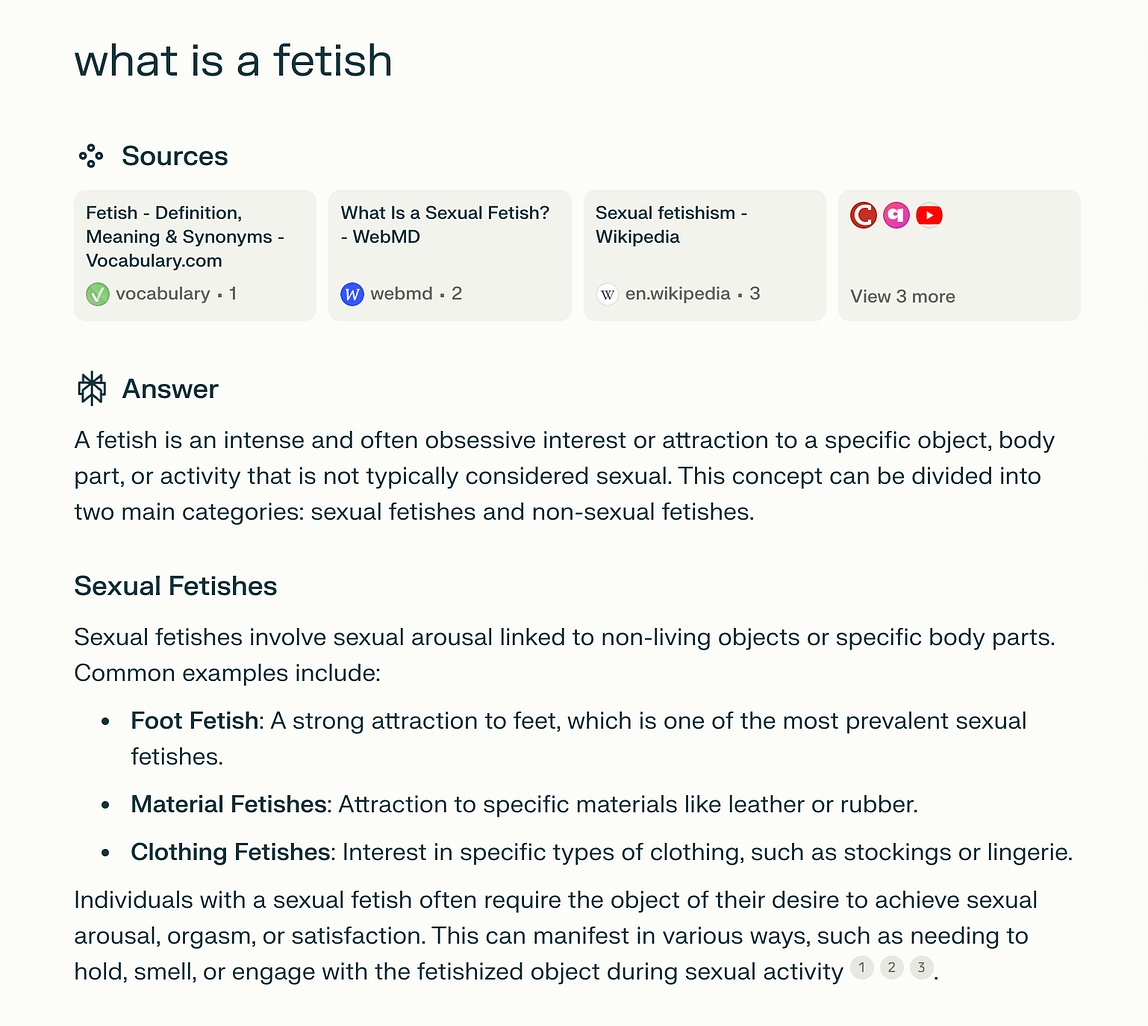Screen dimensions: 1148x1026
Task: Click the YouTube source icon
Action: tap(929, 215)
